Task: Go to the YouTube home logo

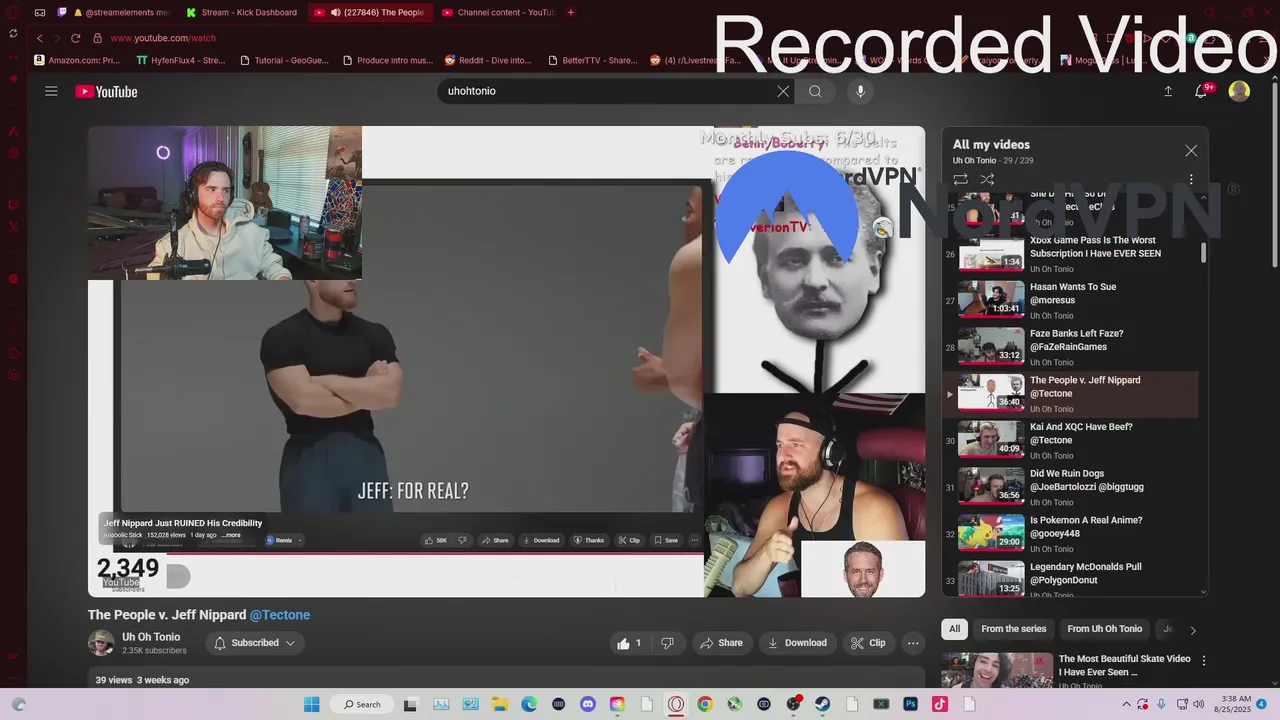Action: tap(106, 92)
